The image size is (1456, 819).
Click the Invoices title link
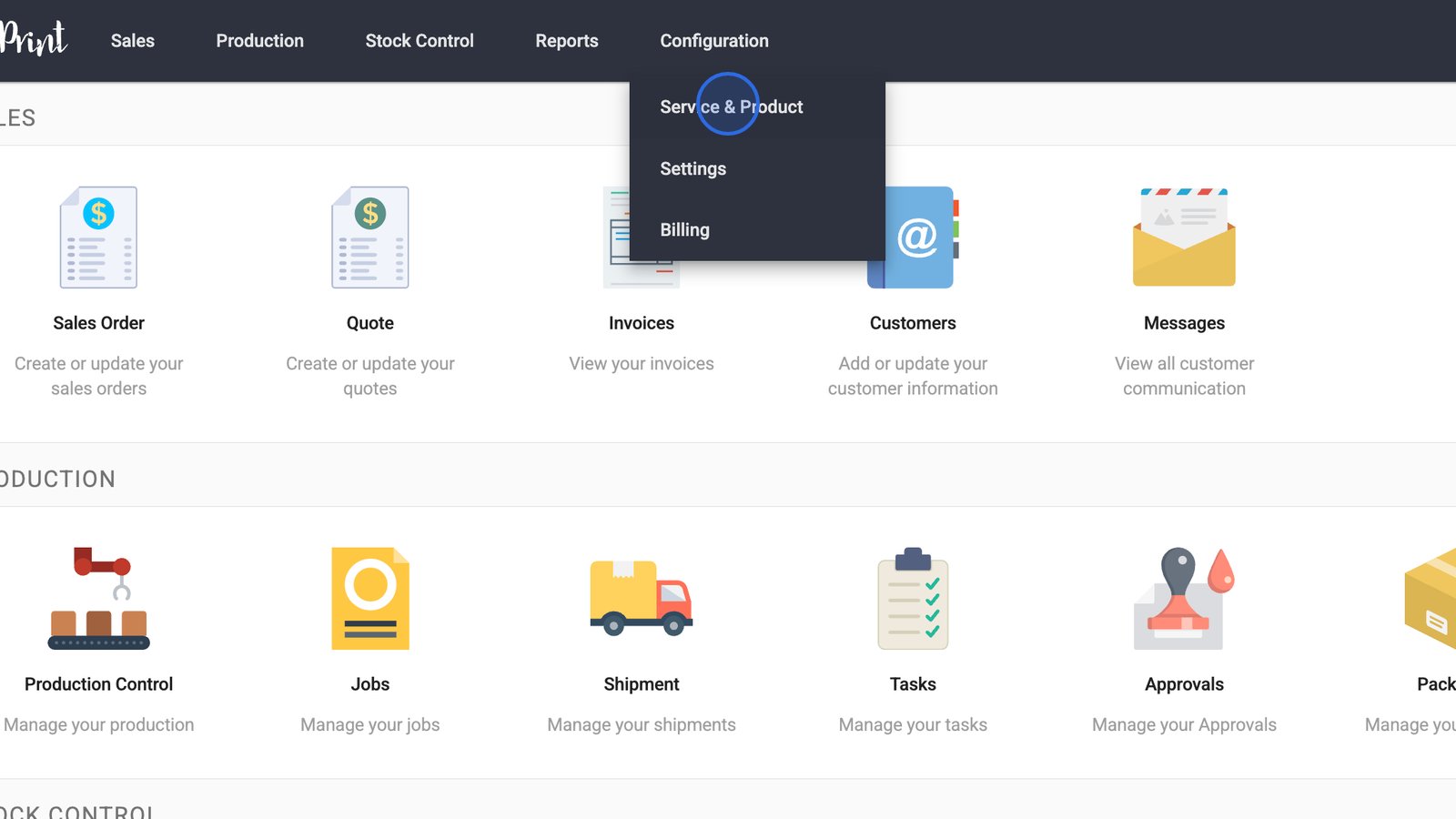[x=641, y=323]
